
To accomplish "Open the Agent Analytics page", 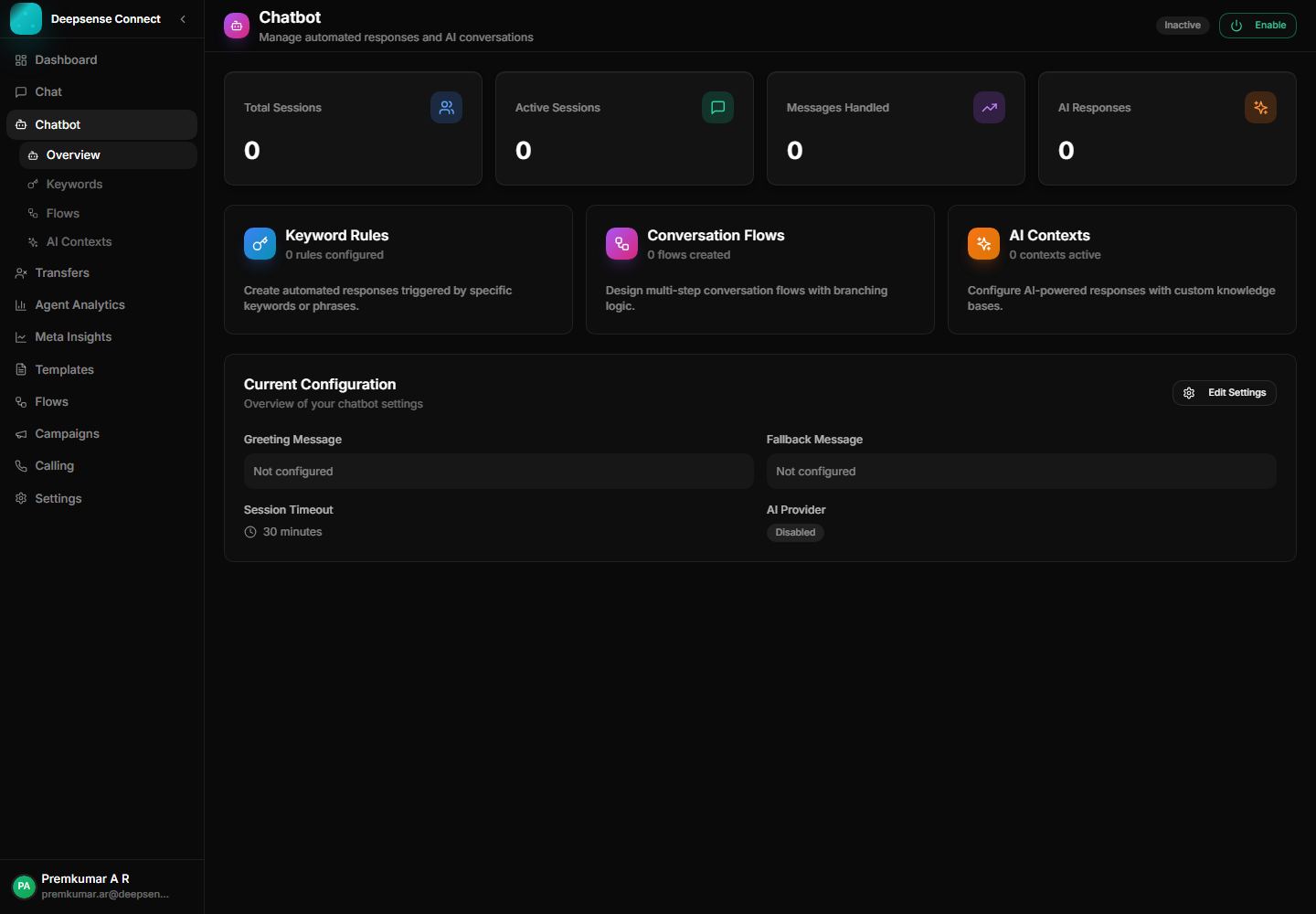I will 80,305.
